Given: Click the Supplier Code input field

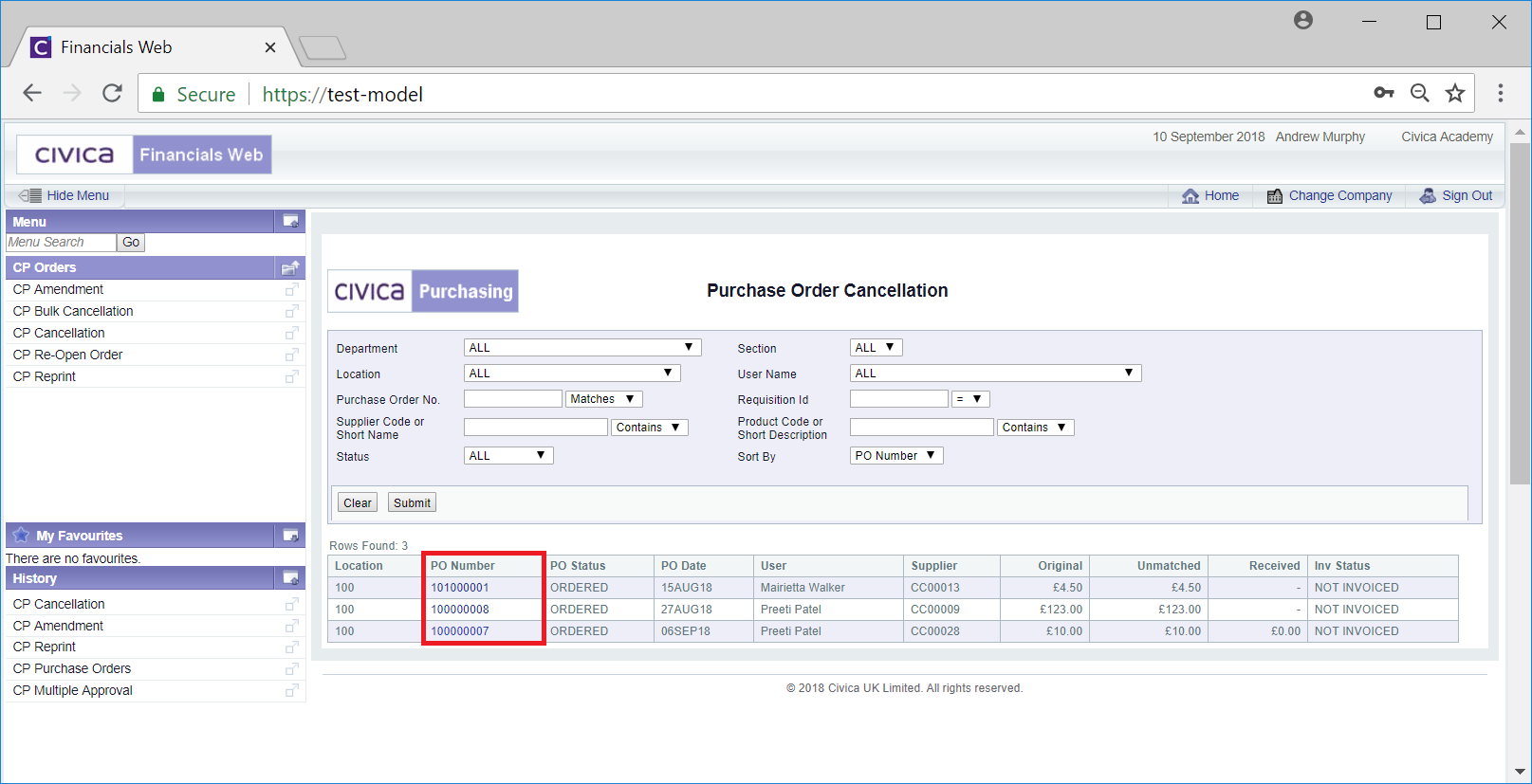Looking at the screenshot, I should click(536, 428).
